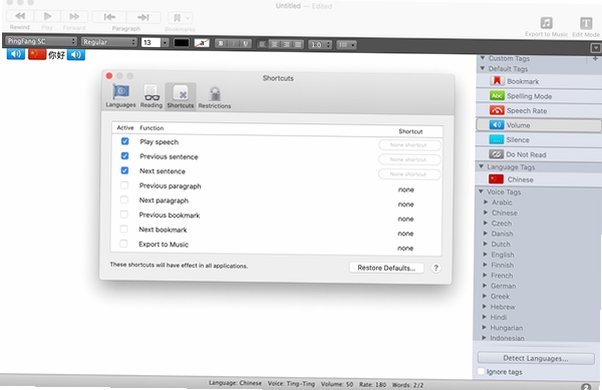The height and width of the screenshot is (390, 602).
Task: Select the Volume tag in sidebar
Action: 539,125
